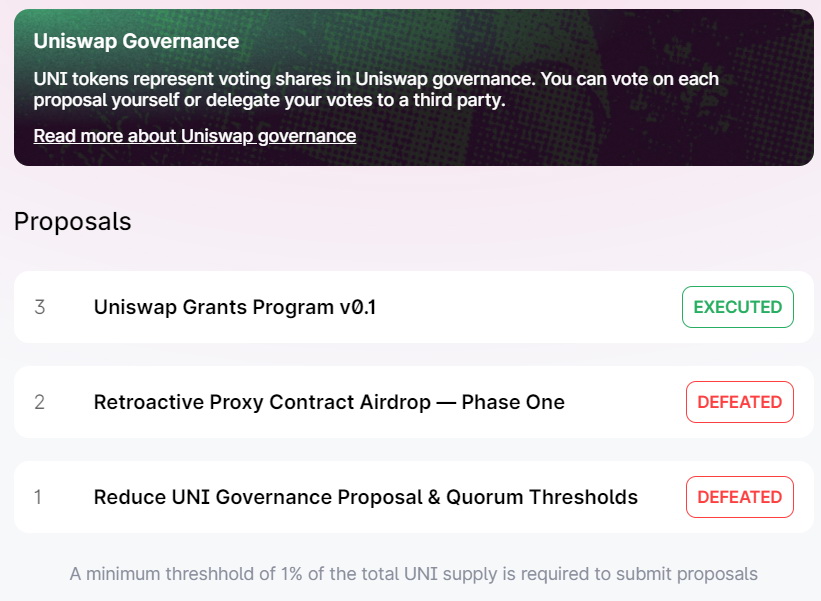
Task: Open the Read more about Uniswap governance link
Action: tap(195, 136)
